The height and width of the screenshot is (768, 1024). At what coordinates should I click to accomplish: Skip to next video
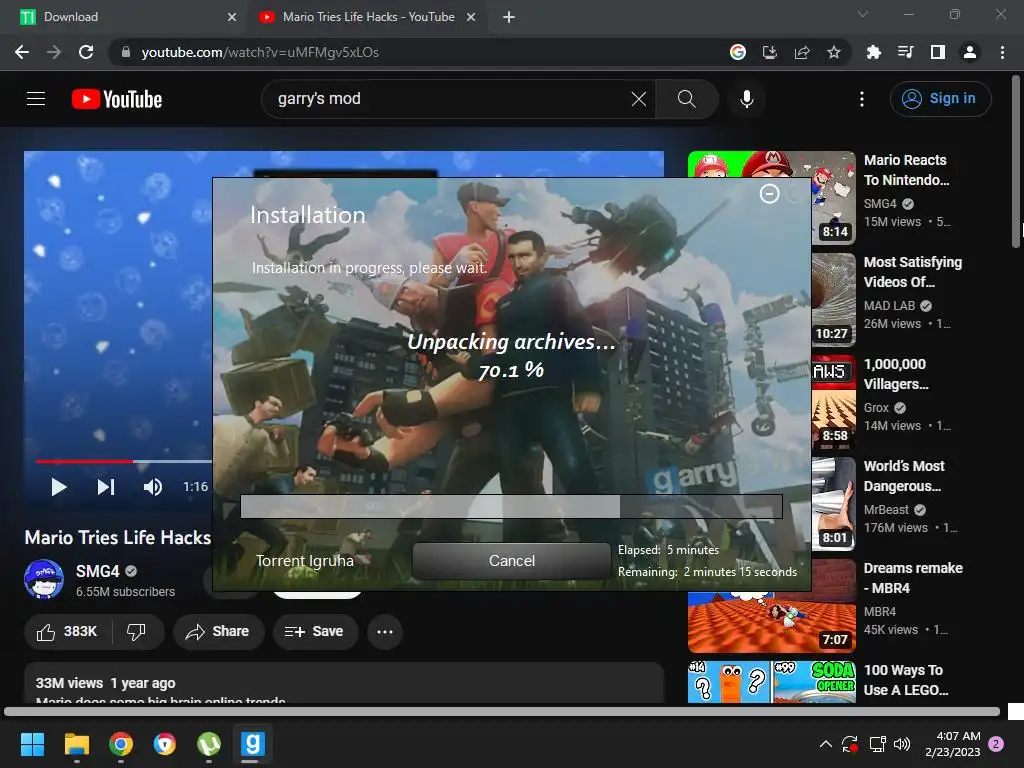point(106,487)
